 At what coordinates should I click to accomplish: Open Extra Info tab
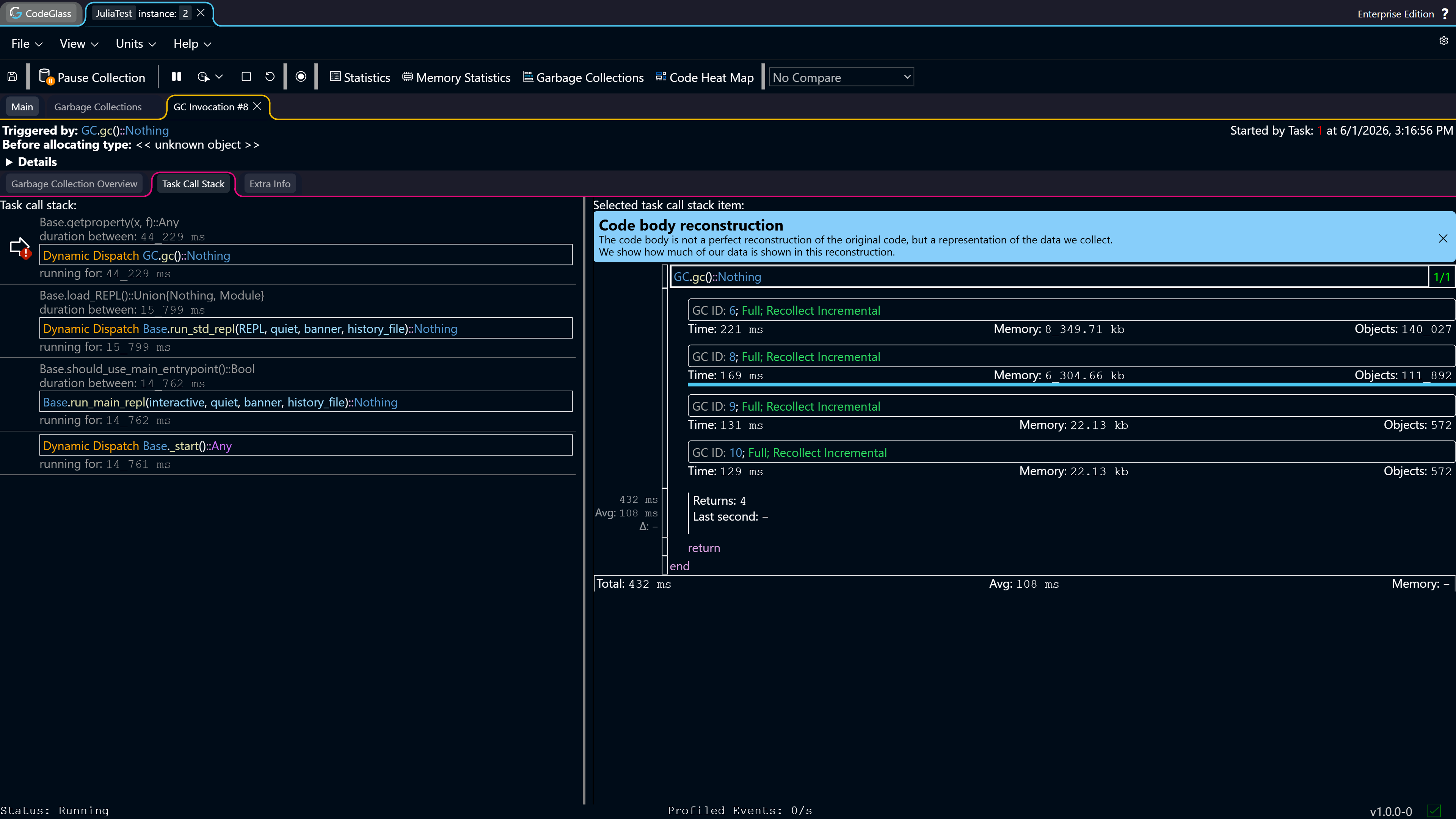tap(270, 184)
